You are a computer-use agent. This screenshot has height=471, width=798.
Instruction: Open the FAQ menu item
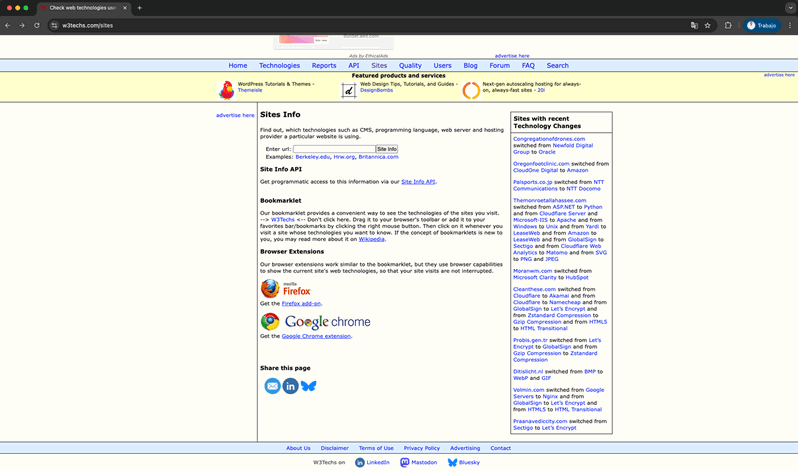pyautogui.click(x=528, y=66)
